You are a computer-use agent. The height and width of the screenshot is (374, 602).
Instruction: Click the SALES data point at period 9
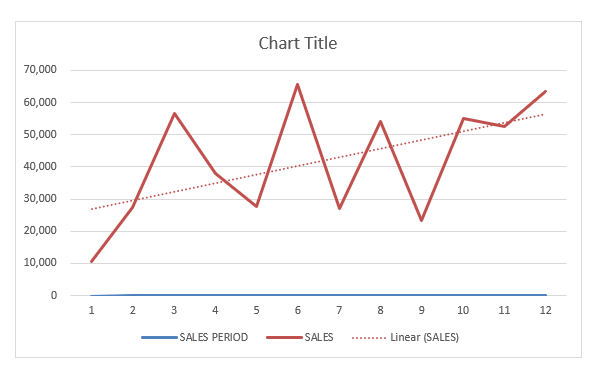422,220
